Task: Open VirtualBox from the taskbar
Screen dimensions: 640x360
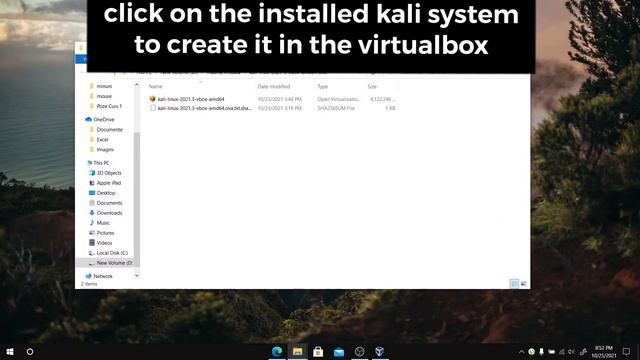Action: coord(380,351)
